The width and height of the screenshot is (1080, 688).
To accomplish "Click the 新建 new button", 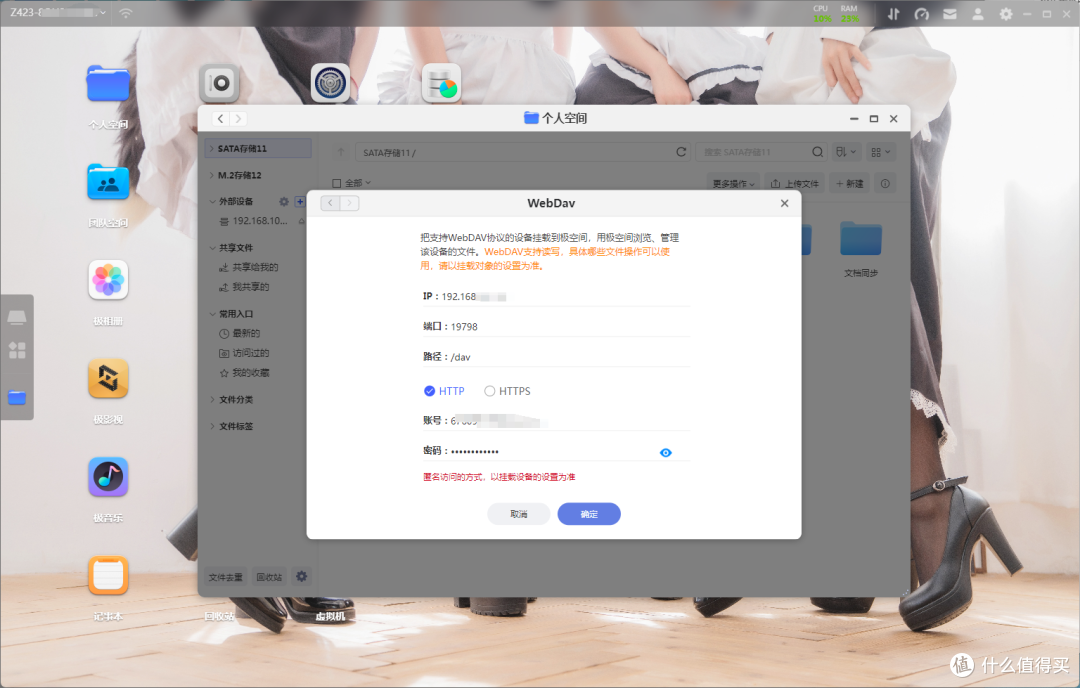I will click(850, 184).
